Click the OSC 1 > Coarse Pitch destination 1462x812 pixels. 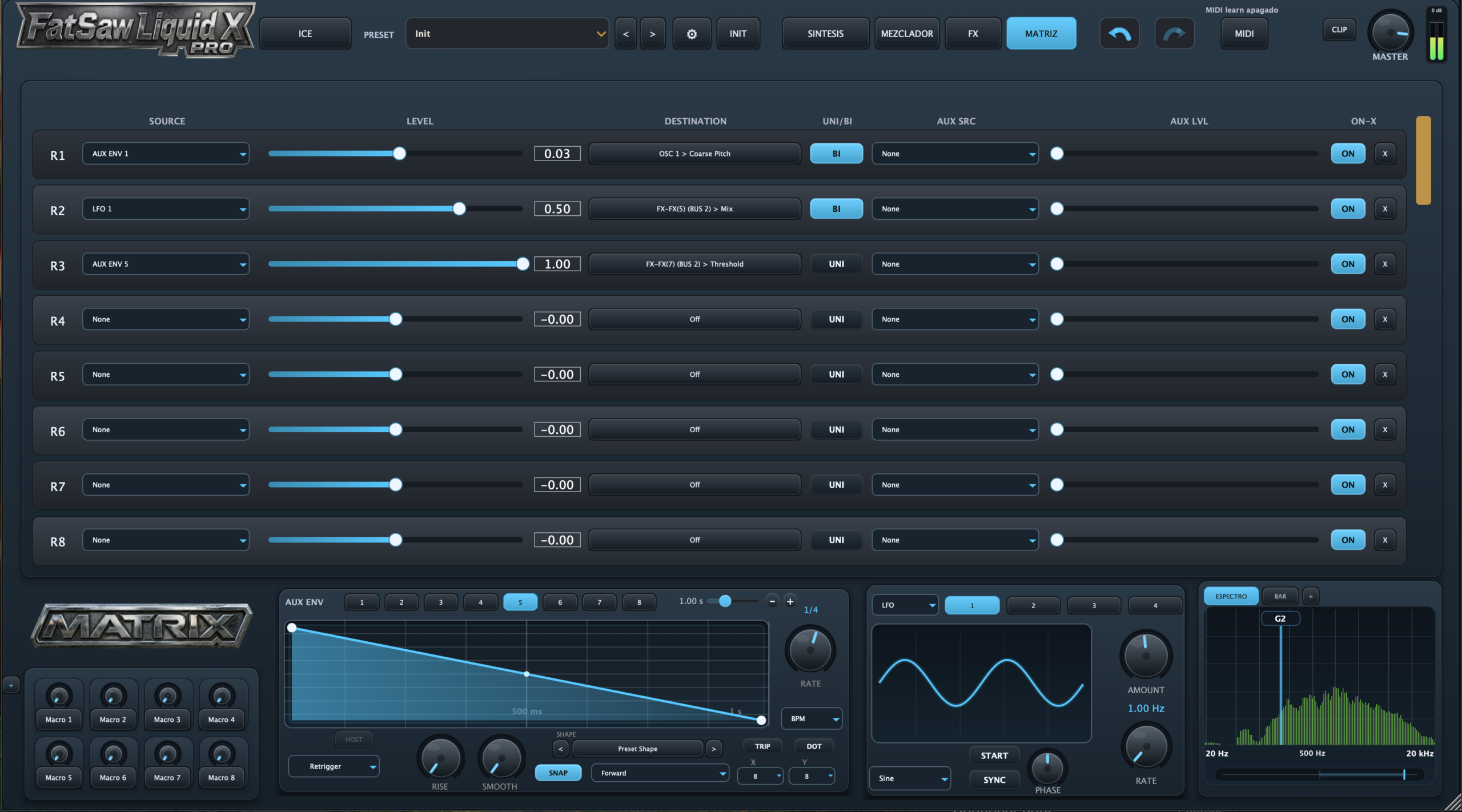pos(694,154)
